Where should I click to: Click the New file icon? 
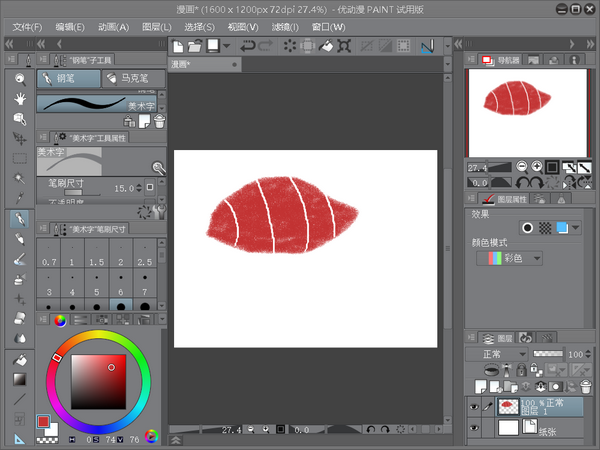[177, 46]
